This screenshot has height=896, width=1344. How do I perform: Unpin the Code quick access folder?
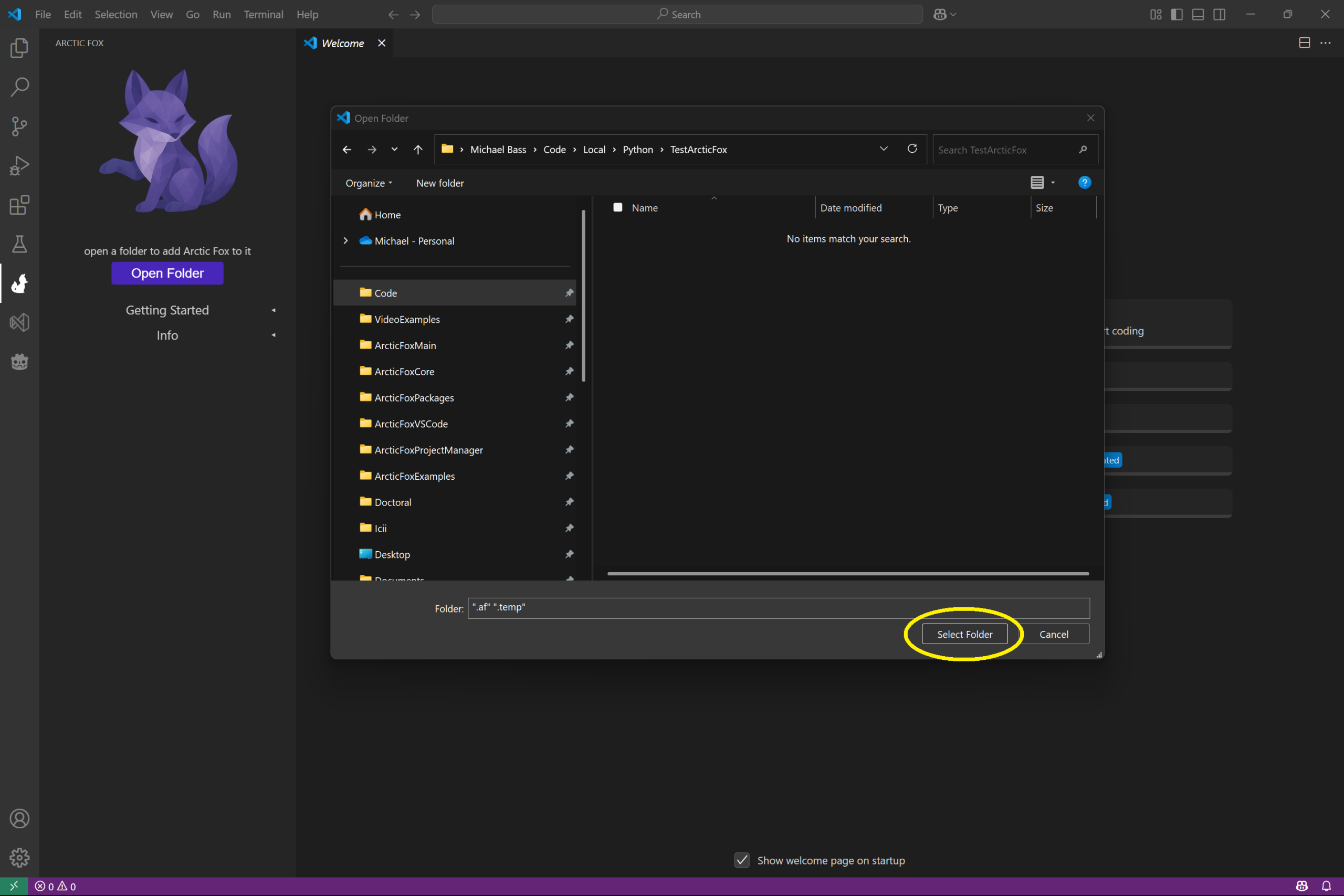pyautogui.click(x=569, y=292)
